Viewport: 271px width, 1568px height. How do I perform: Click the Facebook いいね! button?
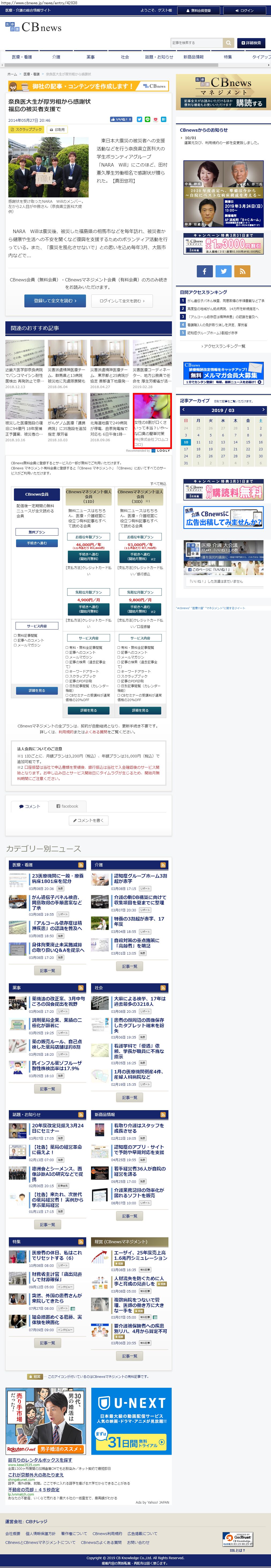121,119
